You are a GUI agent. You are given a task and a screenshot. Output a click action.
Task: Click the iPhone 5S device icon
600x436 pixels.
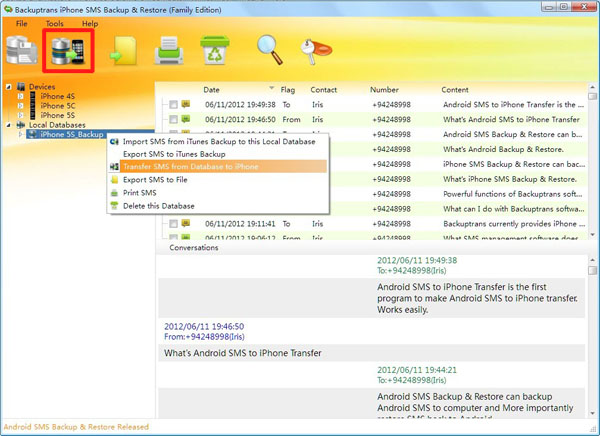click(x=33, y=115)
